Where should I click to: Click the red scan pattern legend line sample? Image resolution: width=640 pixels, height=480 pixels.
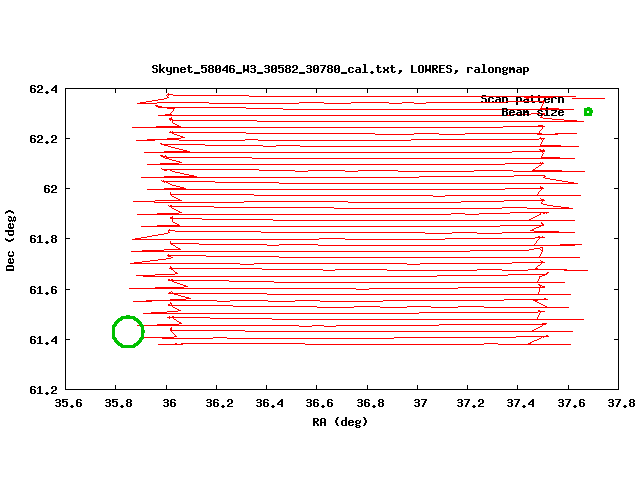click(588, 98)
